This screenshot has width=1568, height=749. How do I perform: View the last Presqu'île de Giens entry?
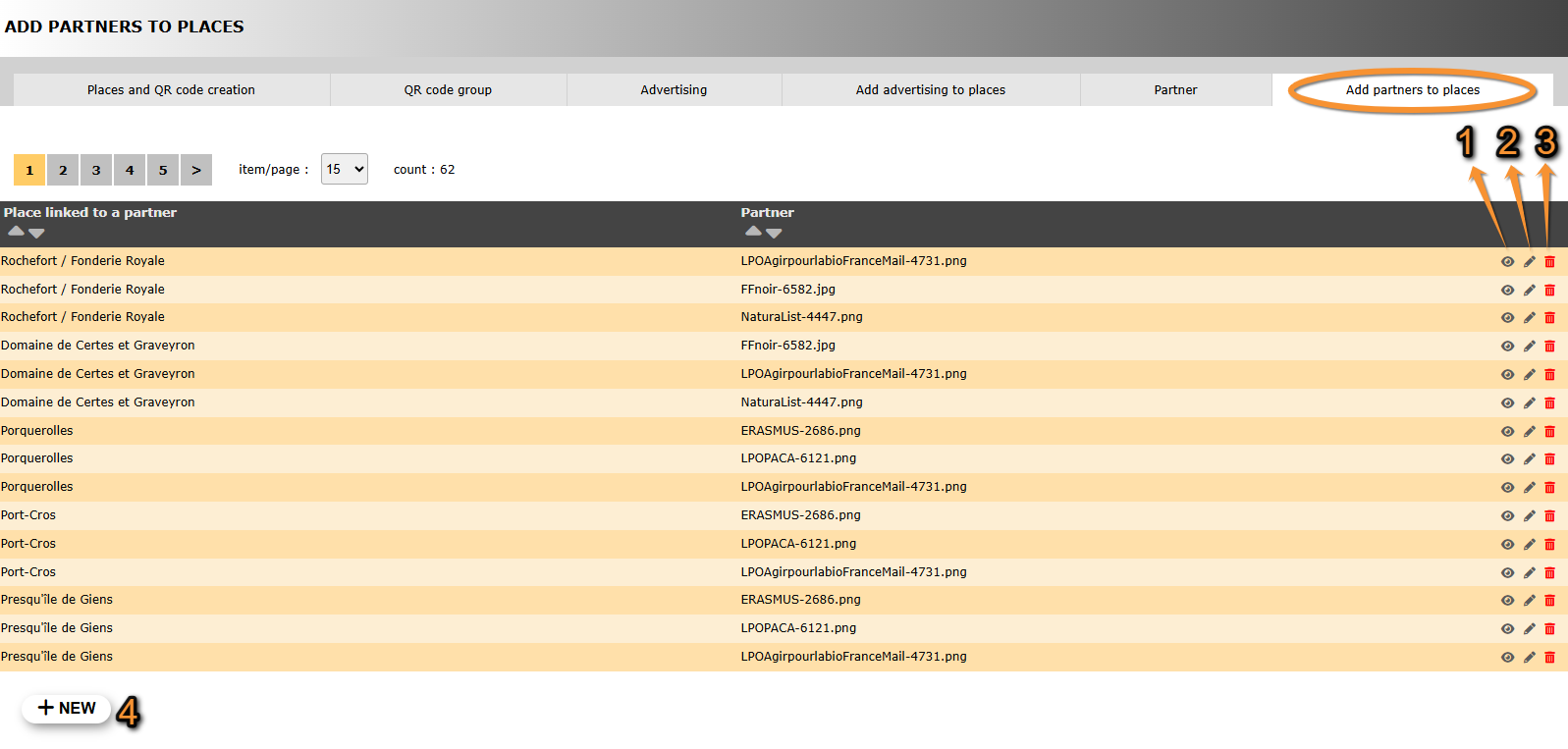pos(1507,658)
